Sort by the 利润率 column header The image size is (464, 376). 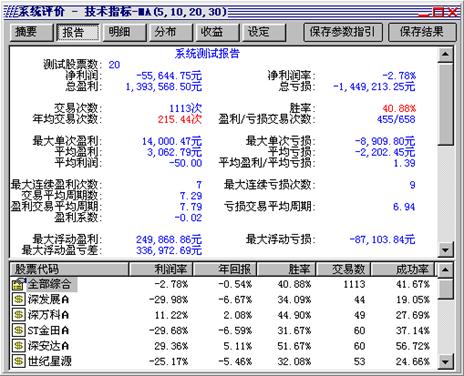click(161, 269)
